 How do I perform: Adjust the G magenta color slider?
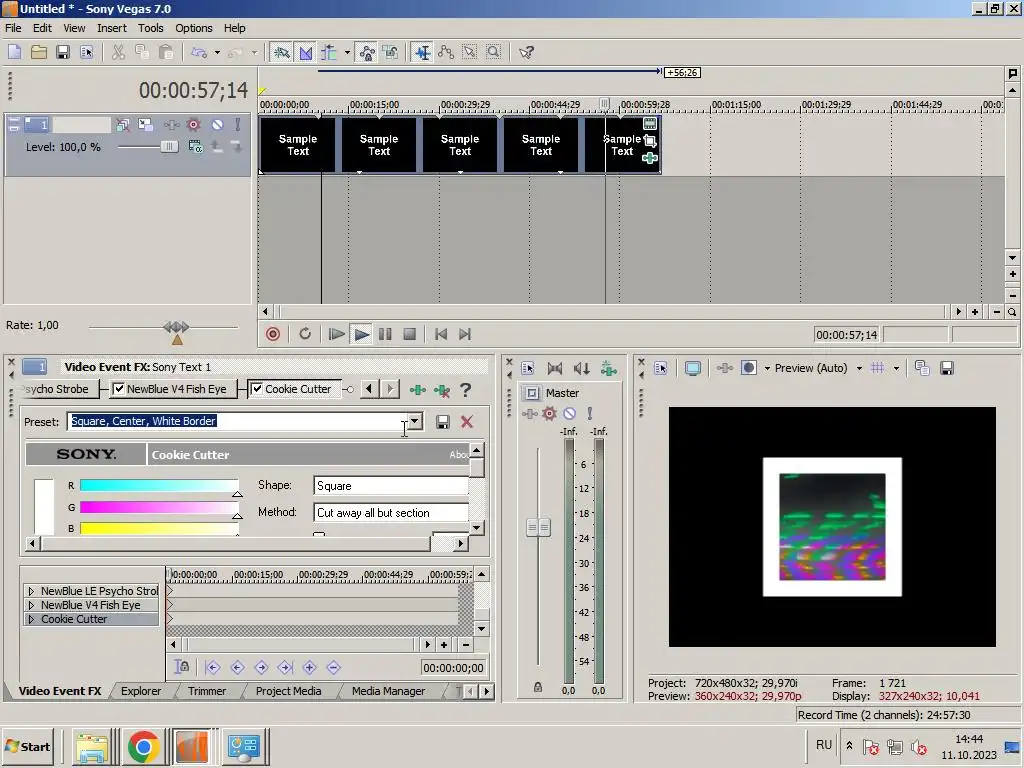(x=159, y=507)
